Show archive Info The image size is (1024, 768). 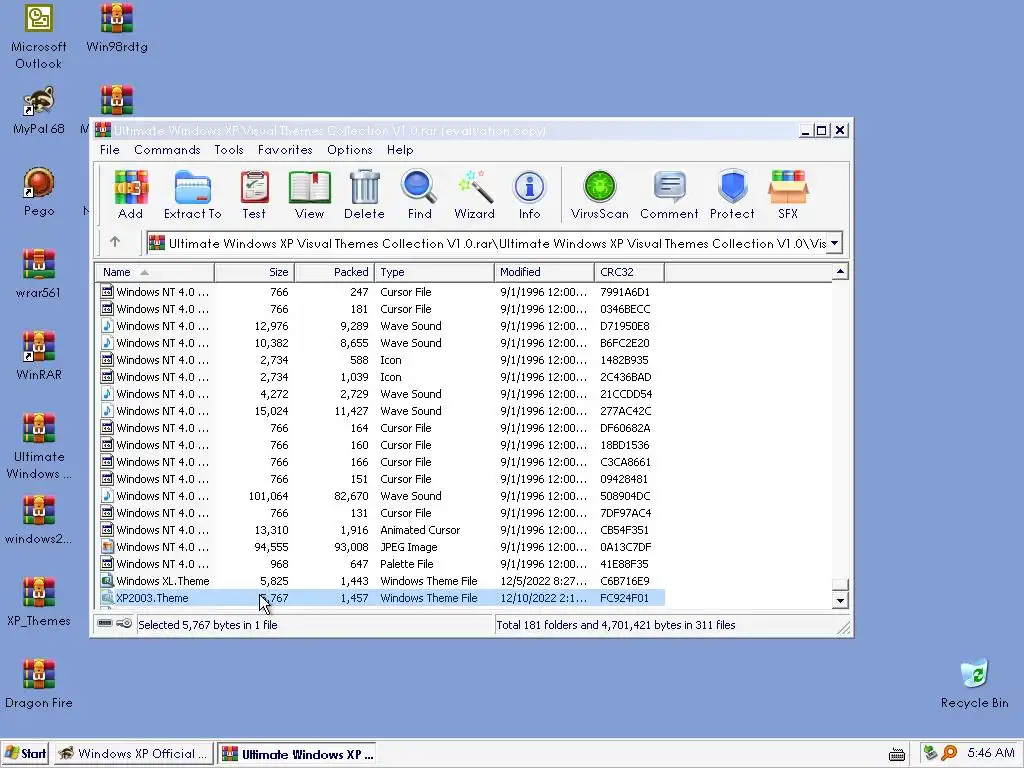click(530, 195)
